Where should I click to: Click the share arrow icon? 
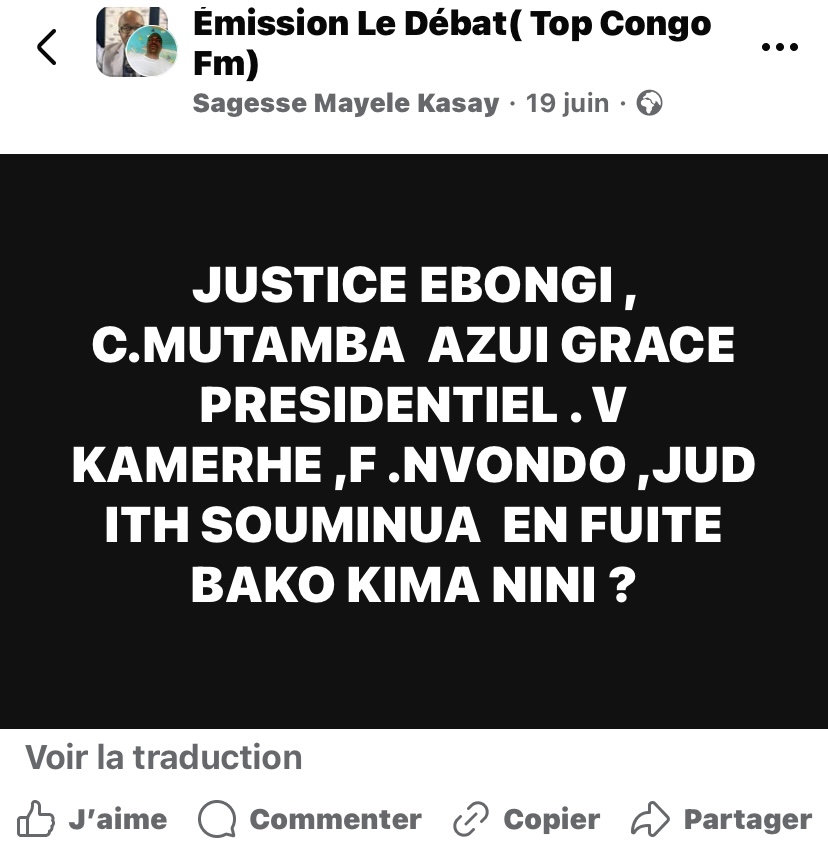[x=649, y=820]
